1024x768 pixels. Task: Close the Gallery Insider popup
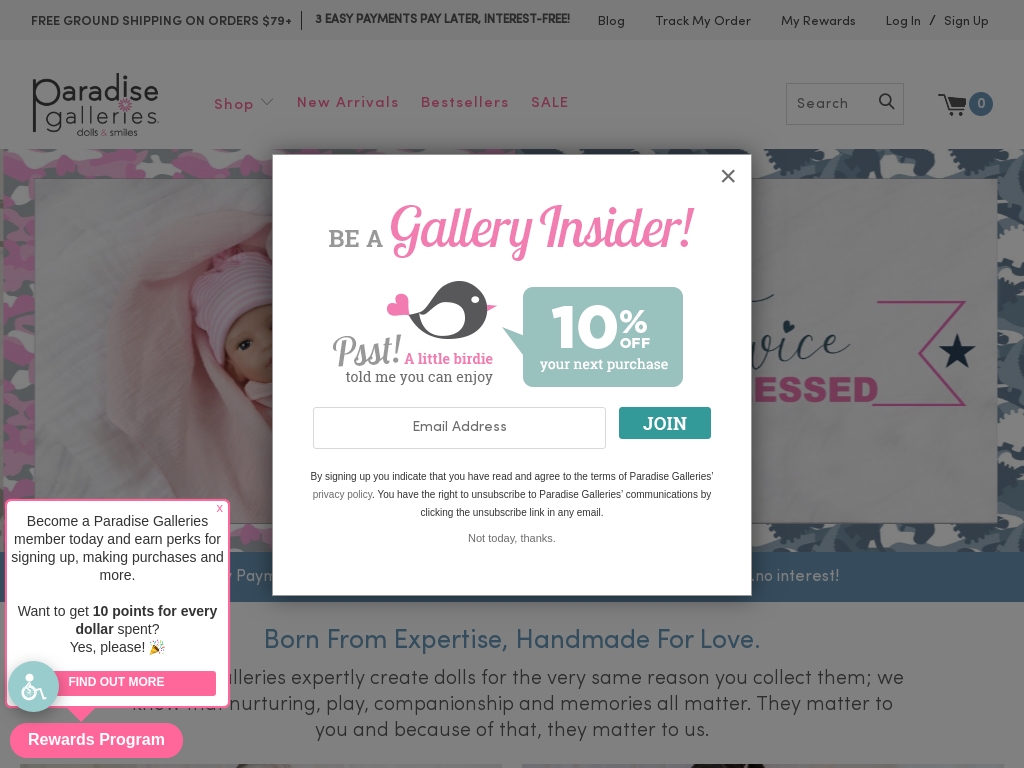point(728,176)
